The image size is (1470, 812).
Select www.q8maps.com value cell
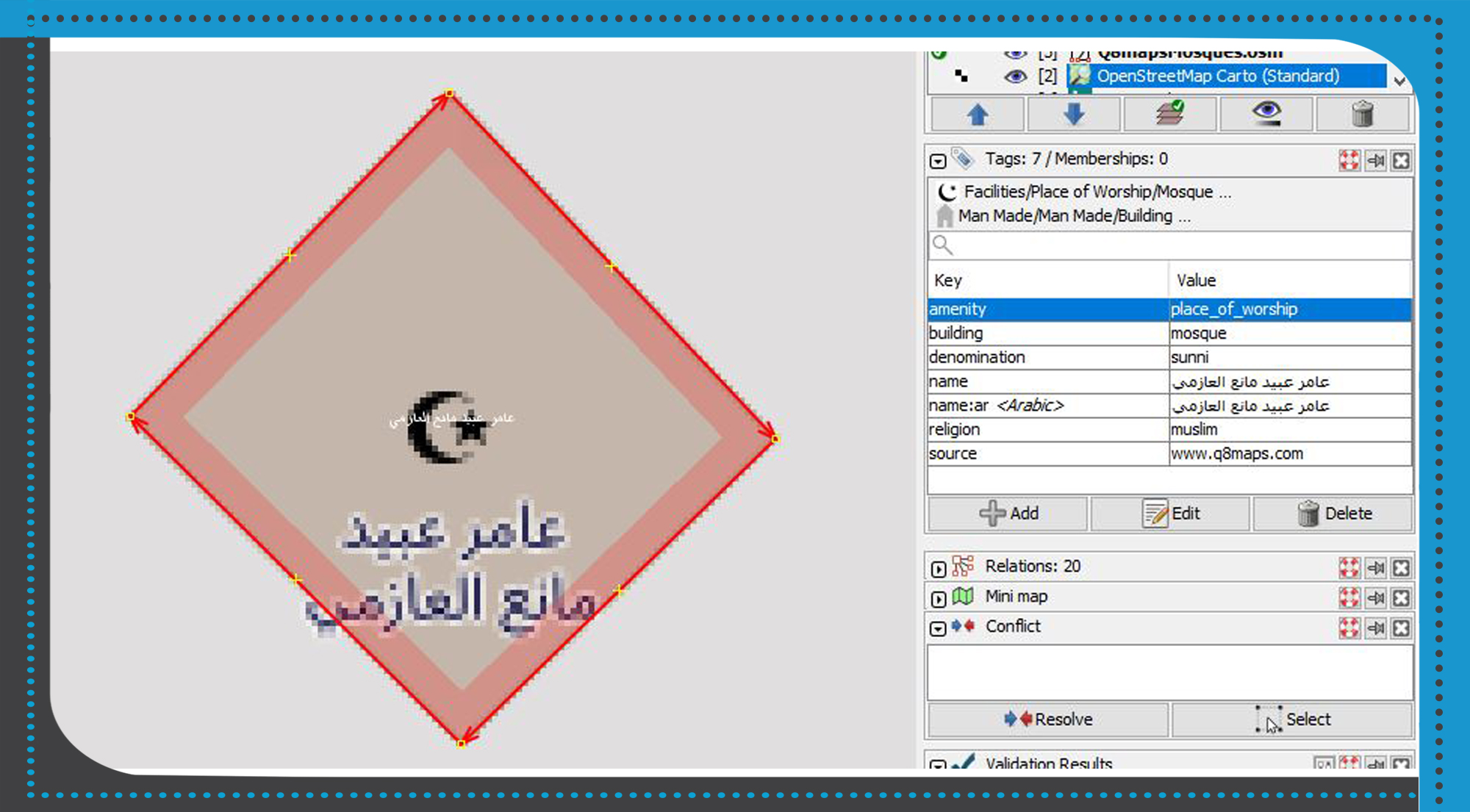1290,454
